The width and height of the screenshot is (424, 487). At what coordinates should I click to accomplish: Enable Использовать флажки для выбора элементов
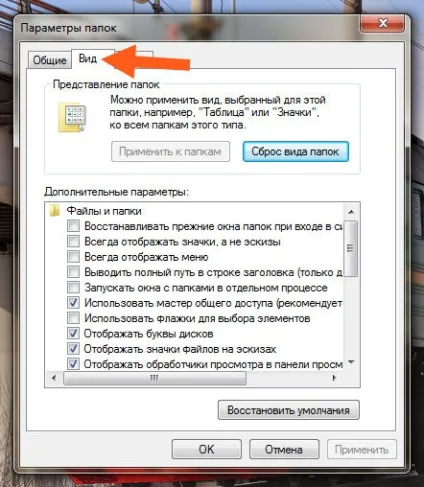(x=73, y=318)
